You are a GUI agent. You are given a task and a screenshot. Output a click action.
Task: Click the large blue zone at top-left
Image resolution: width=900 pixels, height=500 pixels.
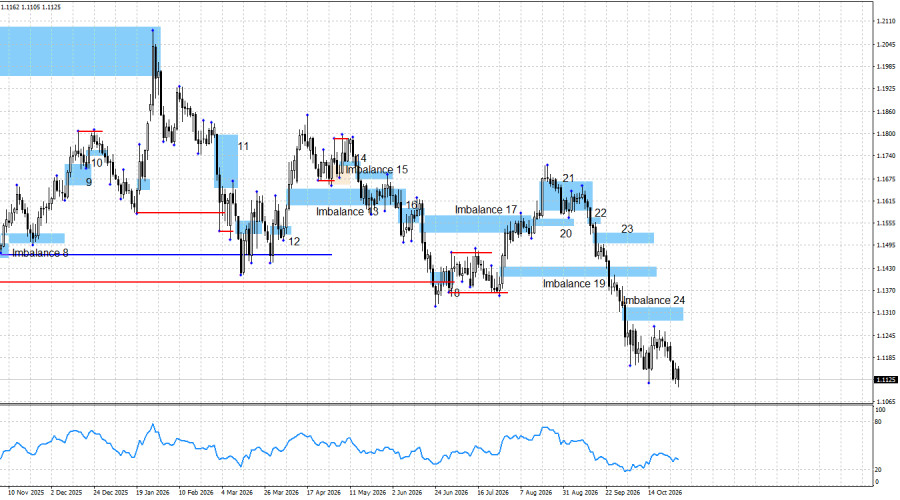(80, 51)
